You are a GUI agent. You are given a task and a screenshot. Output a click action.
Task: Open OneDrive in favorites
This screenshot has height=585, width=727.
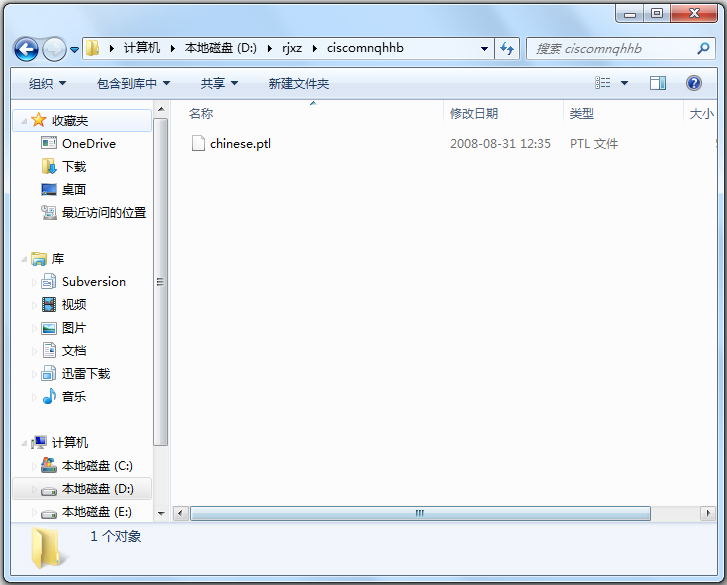tap(88, 143)
